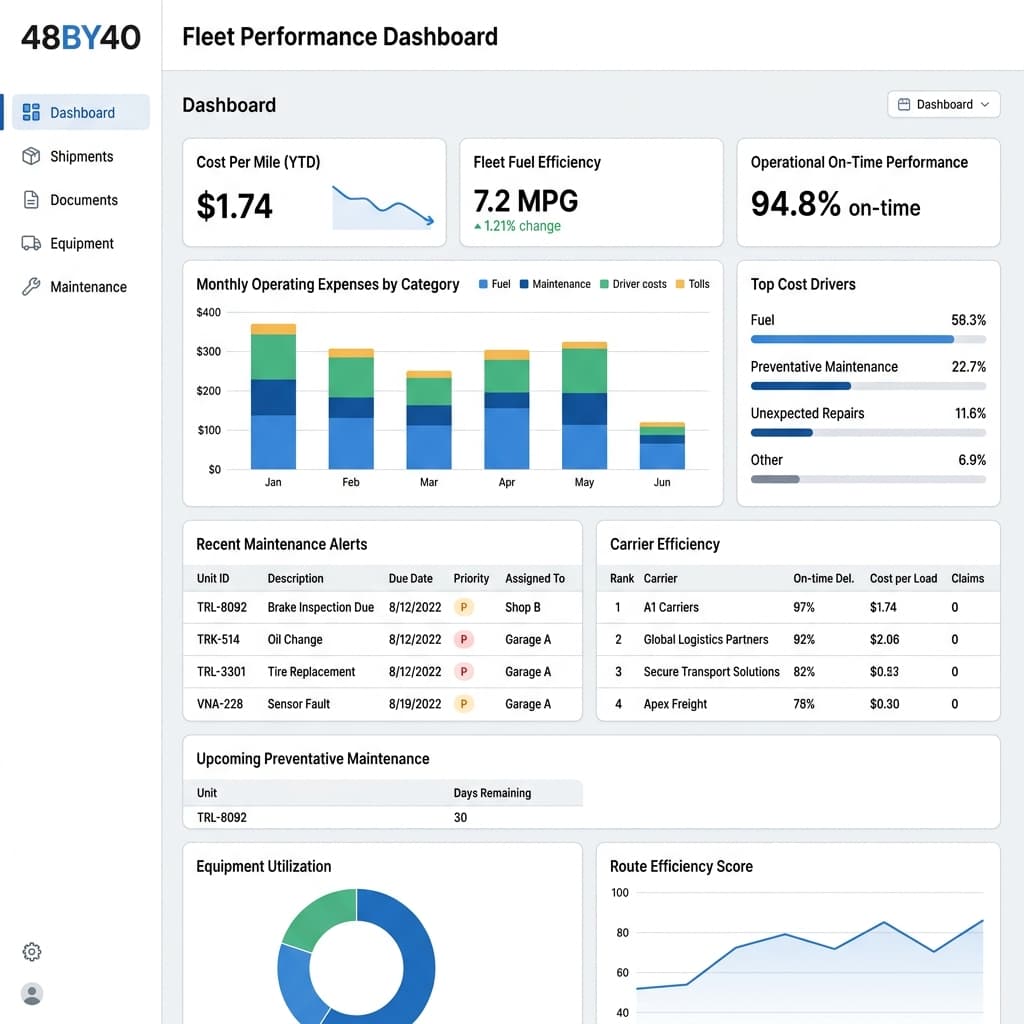Image resolution: width=1024 pixels, height=1024 pixels.
Task: Open Documents in the sidebar
Action: click(x=81, y=200)
